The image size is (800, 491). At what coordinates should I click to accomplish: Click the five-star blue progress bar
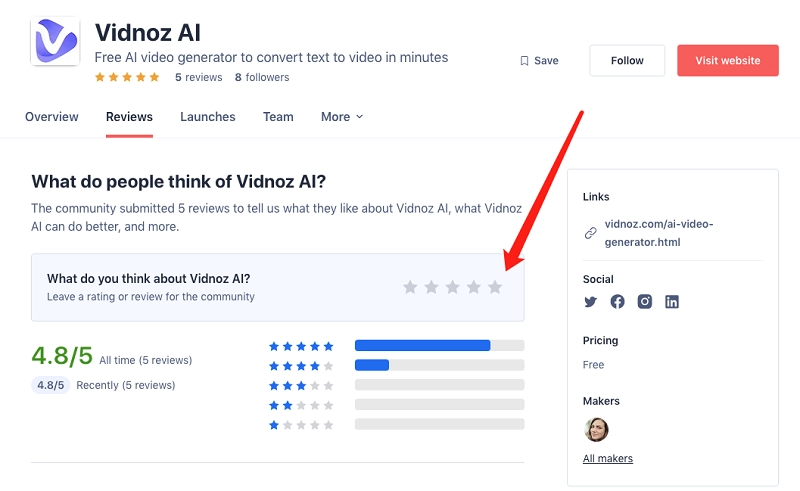pyautogui.click(x=423, y=346)
